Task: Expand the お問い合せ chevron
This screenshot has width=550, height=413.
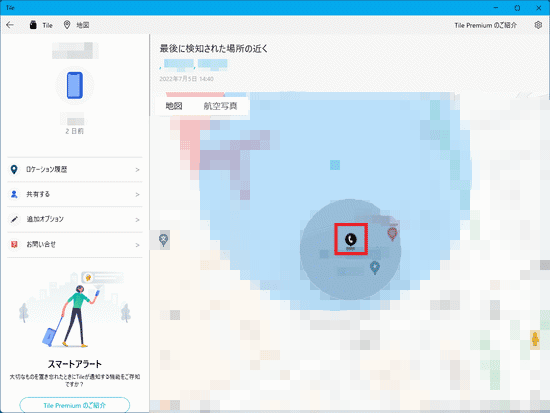Action: (x=138, y=245)
